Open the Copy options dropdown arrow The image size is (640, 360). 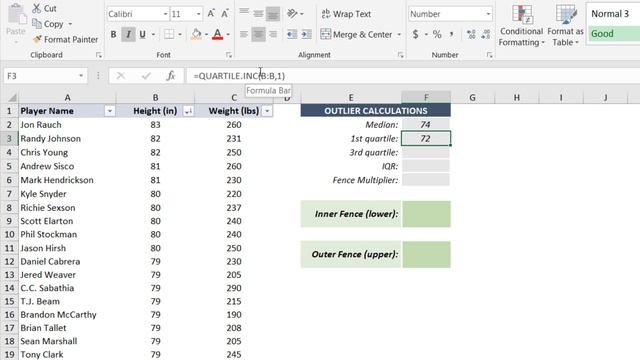(70, 24)
